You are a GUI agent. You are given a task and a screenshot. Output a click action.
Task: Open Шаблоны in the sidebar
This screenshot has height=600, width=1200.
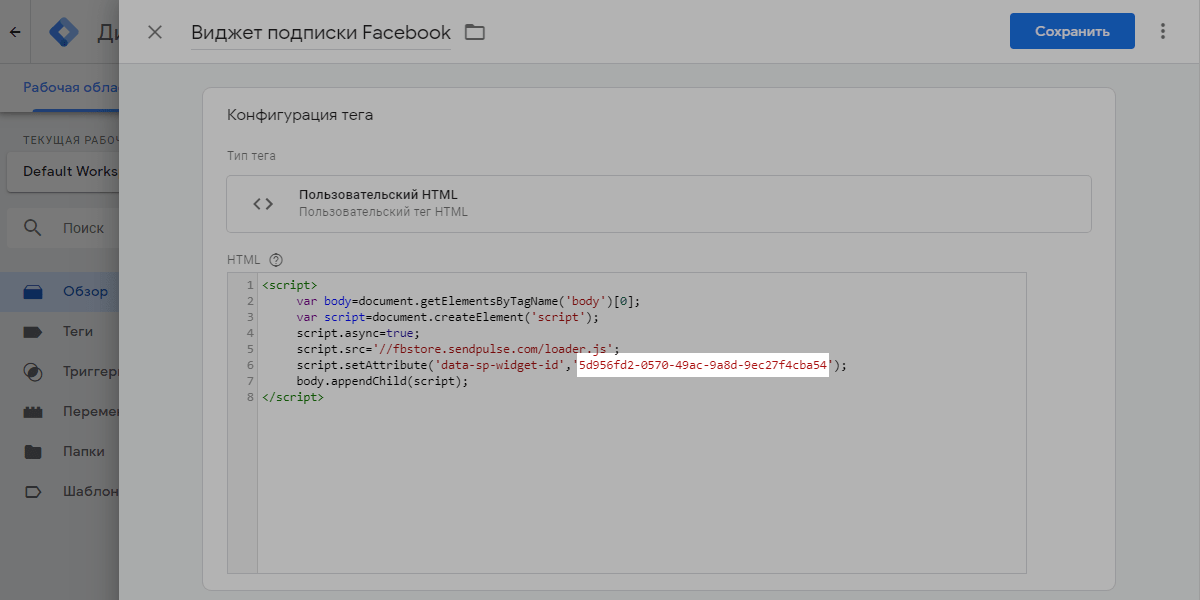tap(60, 491)
